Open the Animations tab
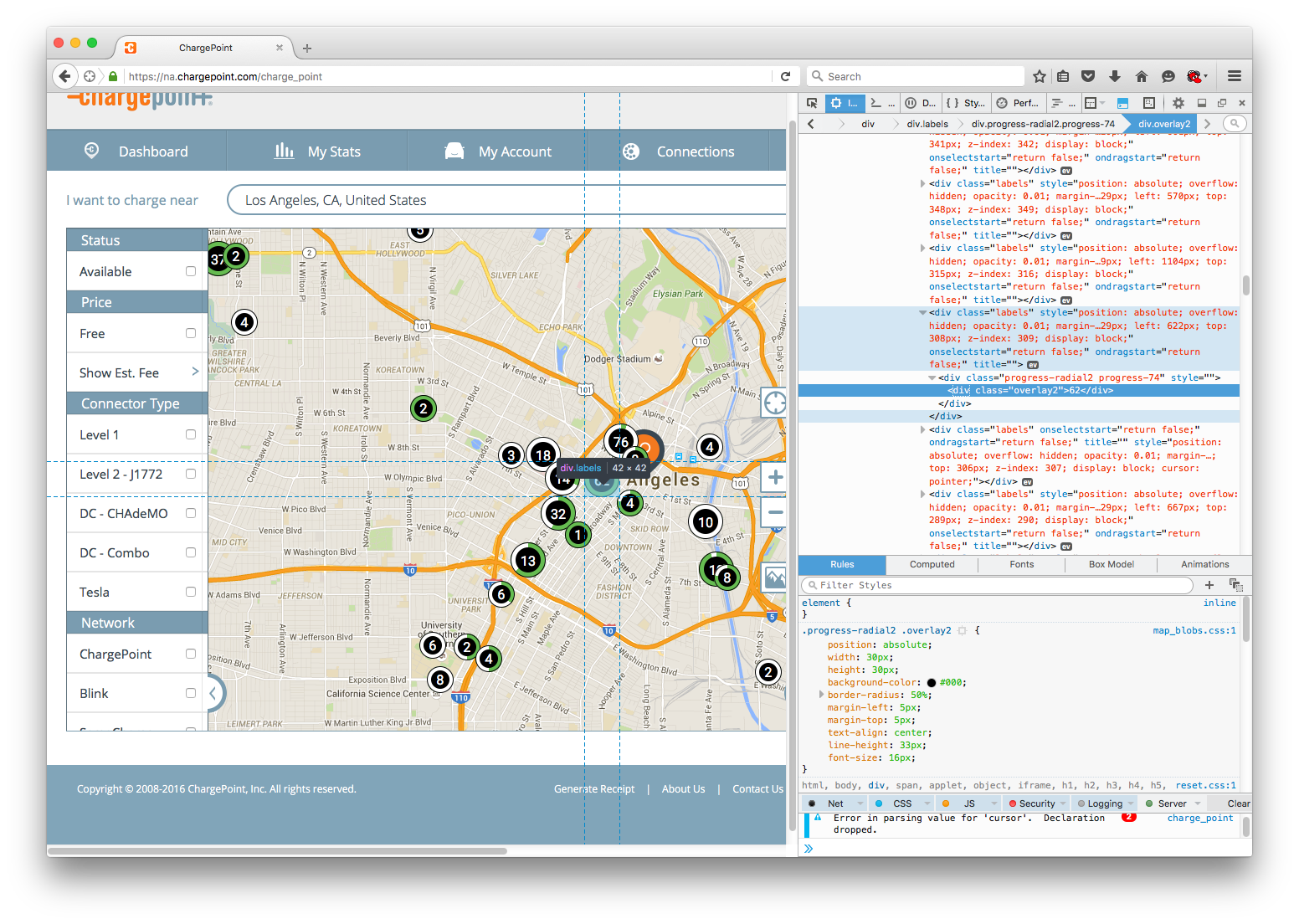The height and width of the screenshot is (924, 1299). (x=1204, y=565)
